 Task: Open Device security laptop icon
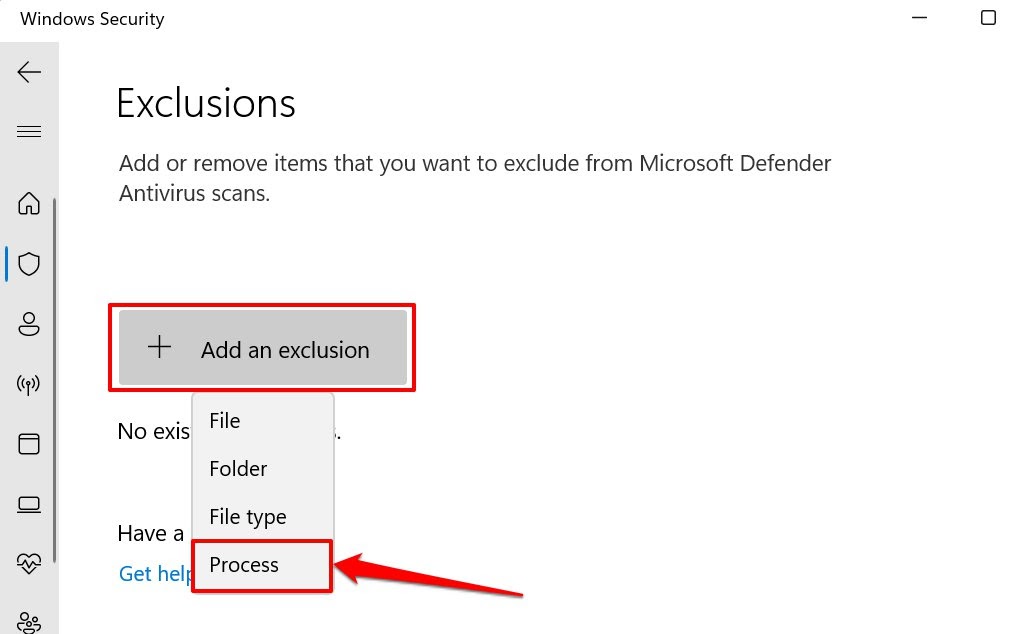point(29,504)
